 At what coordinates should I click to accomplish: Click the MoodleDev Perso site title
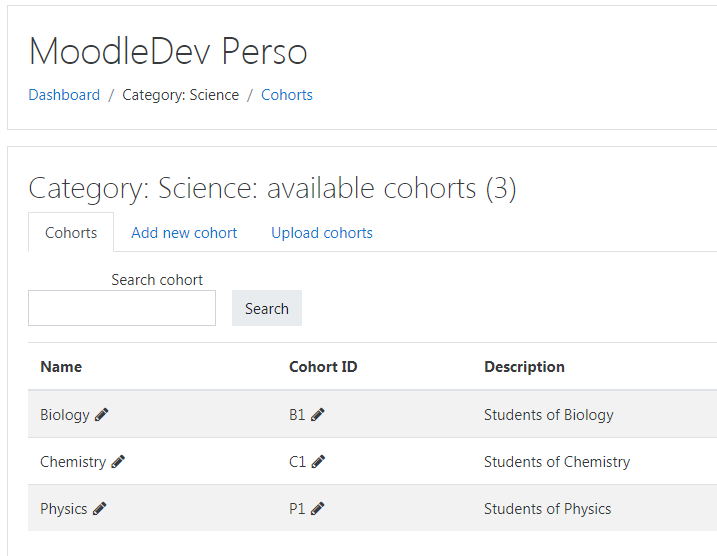tap(168, 51)
